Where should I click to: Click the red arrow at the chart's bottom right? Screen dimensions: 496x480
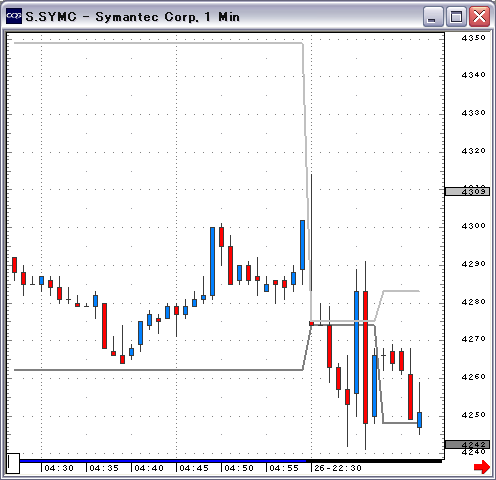pyautogui.click(x=482, y=467)
